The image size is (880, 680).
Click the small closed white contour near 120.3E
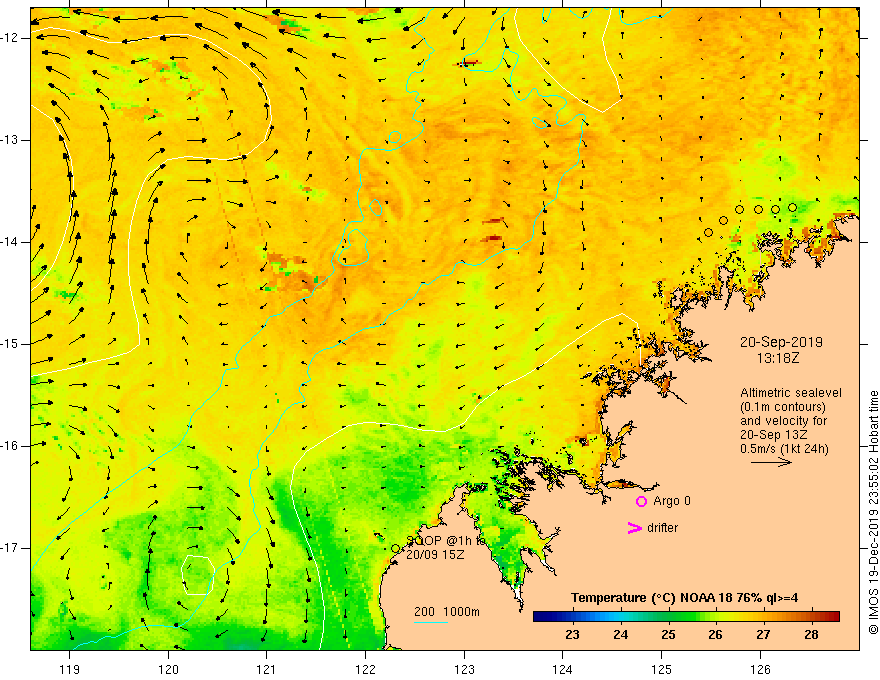198,575
